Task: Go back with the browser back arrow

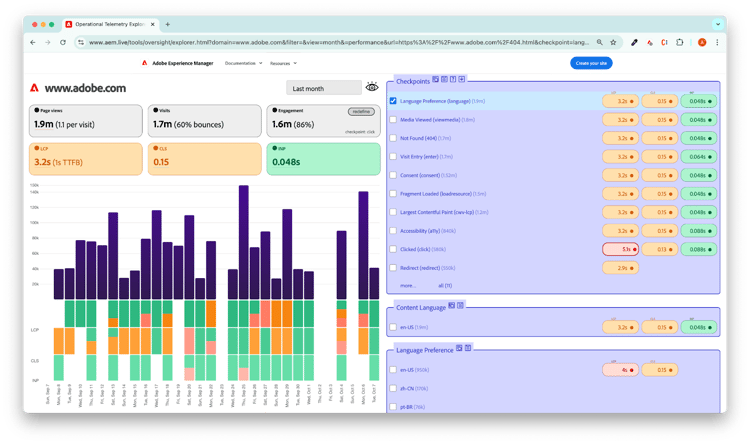Action: click(33, 42)
